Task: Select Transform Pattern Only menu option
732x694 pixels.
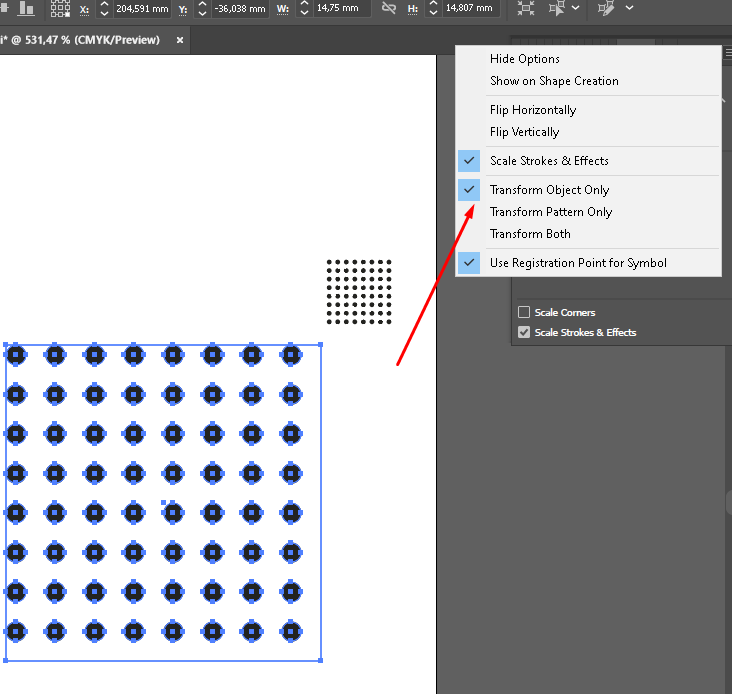Action: click(550, 212)
